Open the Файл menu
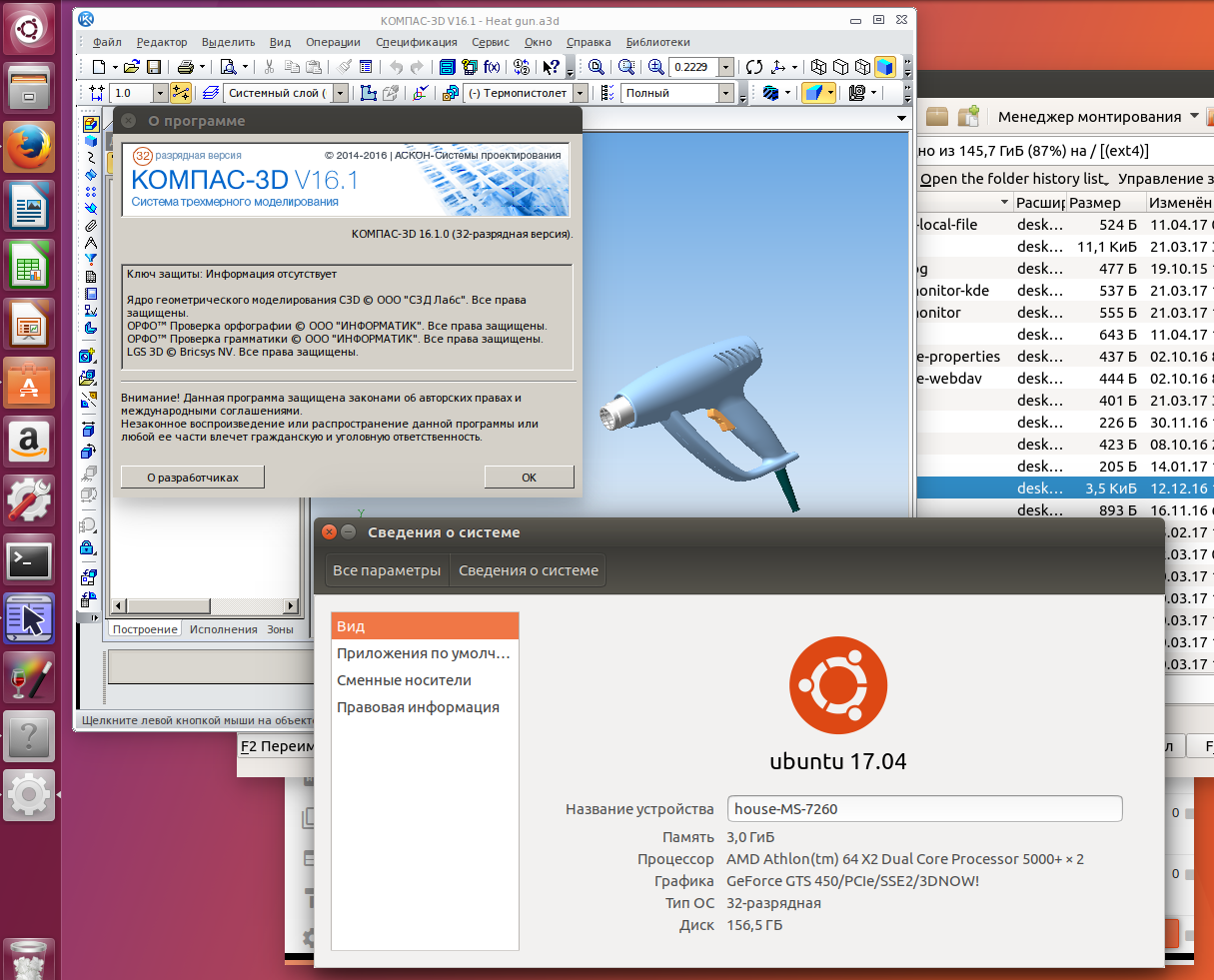1214x980 pixels. pos(107,42)
